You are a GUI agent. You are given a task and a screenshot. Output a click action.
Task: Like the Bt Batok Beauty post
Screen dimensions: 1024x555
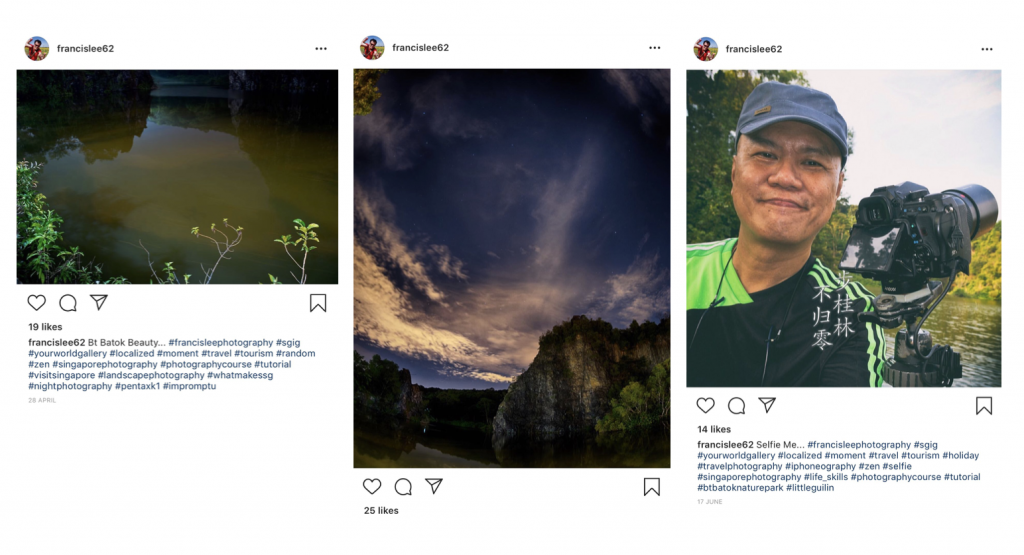coord(36,303)
